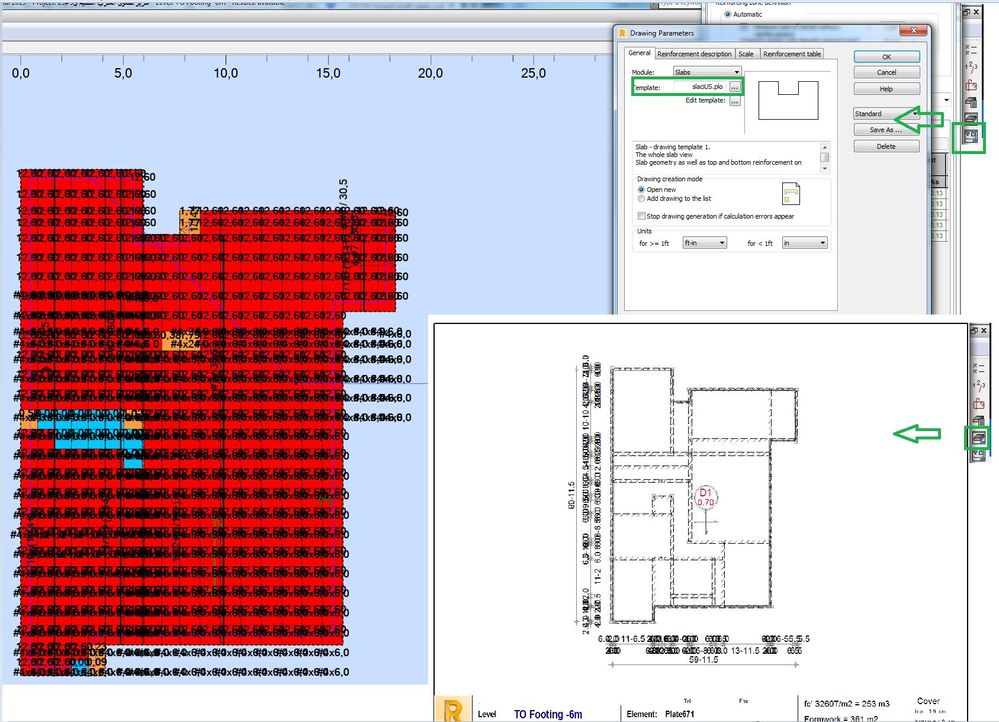
Task: Click the red calculation options icon in the right toolbar
Action: click(x=970, y=84)
